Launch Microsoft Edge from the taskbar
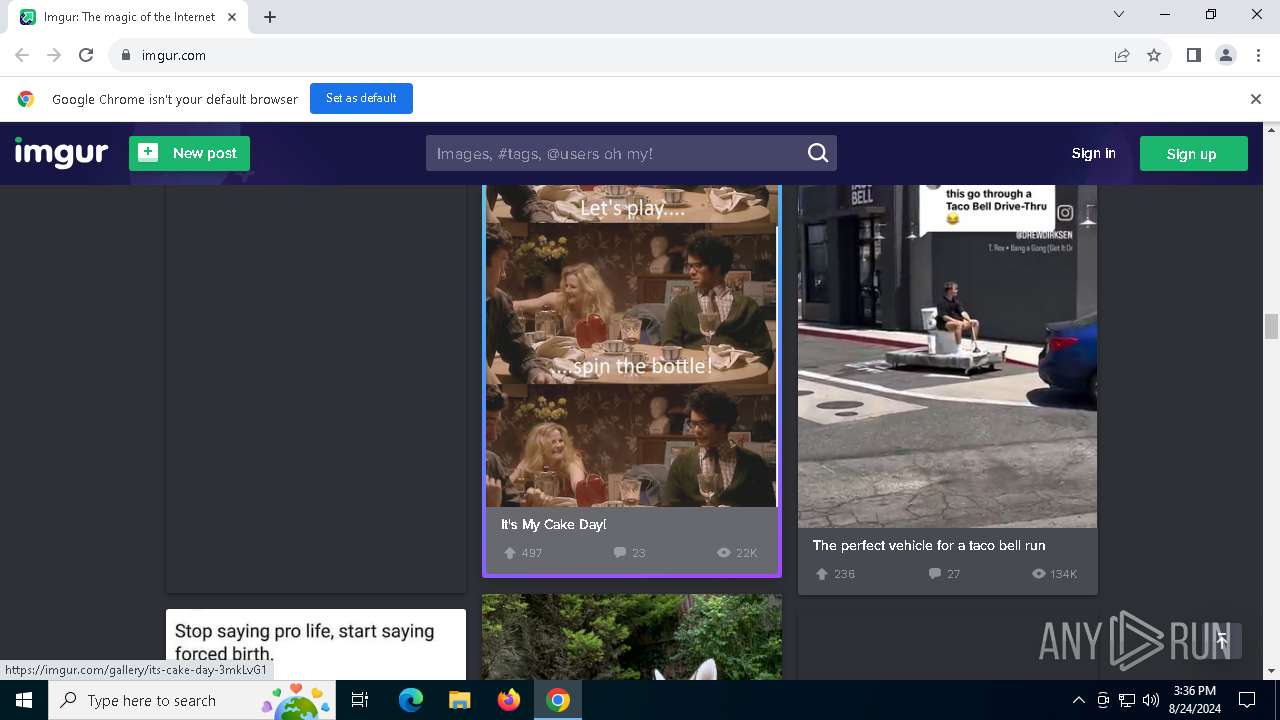This screenshot has height=720, width=1280. click(x=411, y=700)
